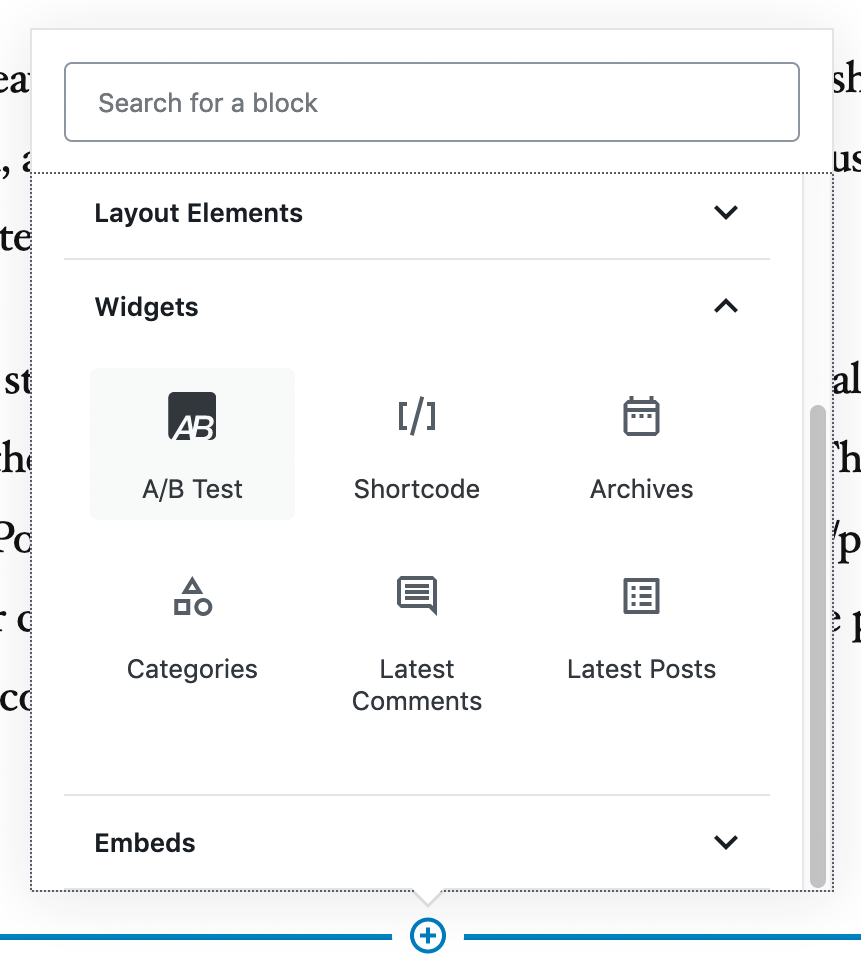Click the Categories label text
This screenshot has width=861, height=972.
(x=192, y=669)
